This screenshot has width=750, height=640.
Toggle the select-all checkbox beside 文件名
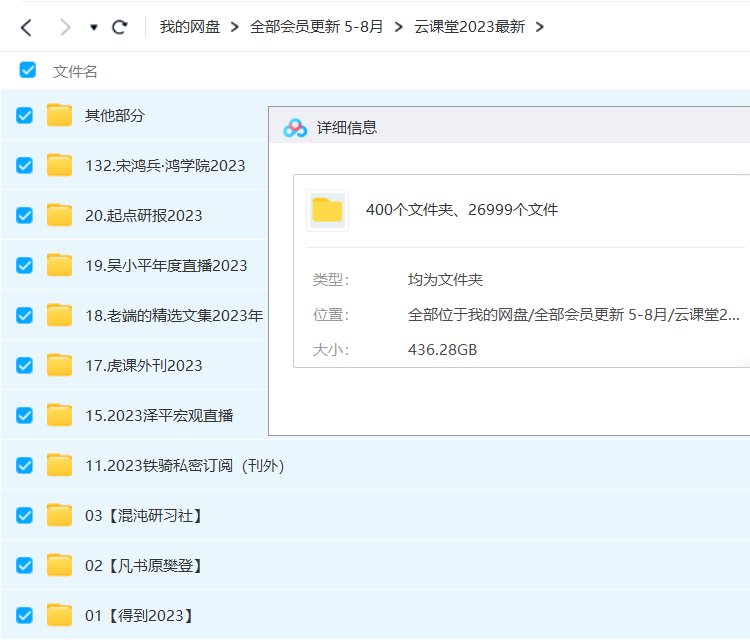[x=27, y=71]
